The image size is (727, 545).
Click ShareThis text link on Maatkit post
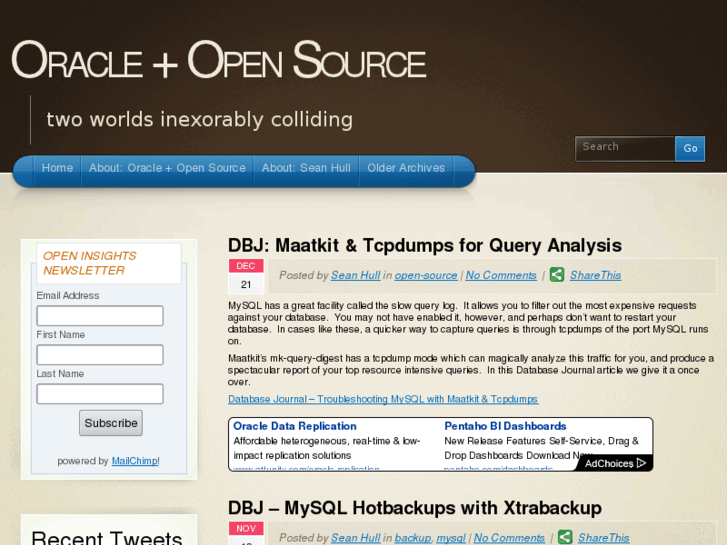coord(595,275)
